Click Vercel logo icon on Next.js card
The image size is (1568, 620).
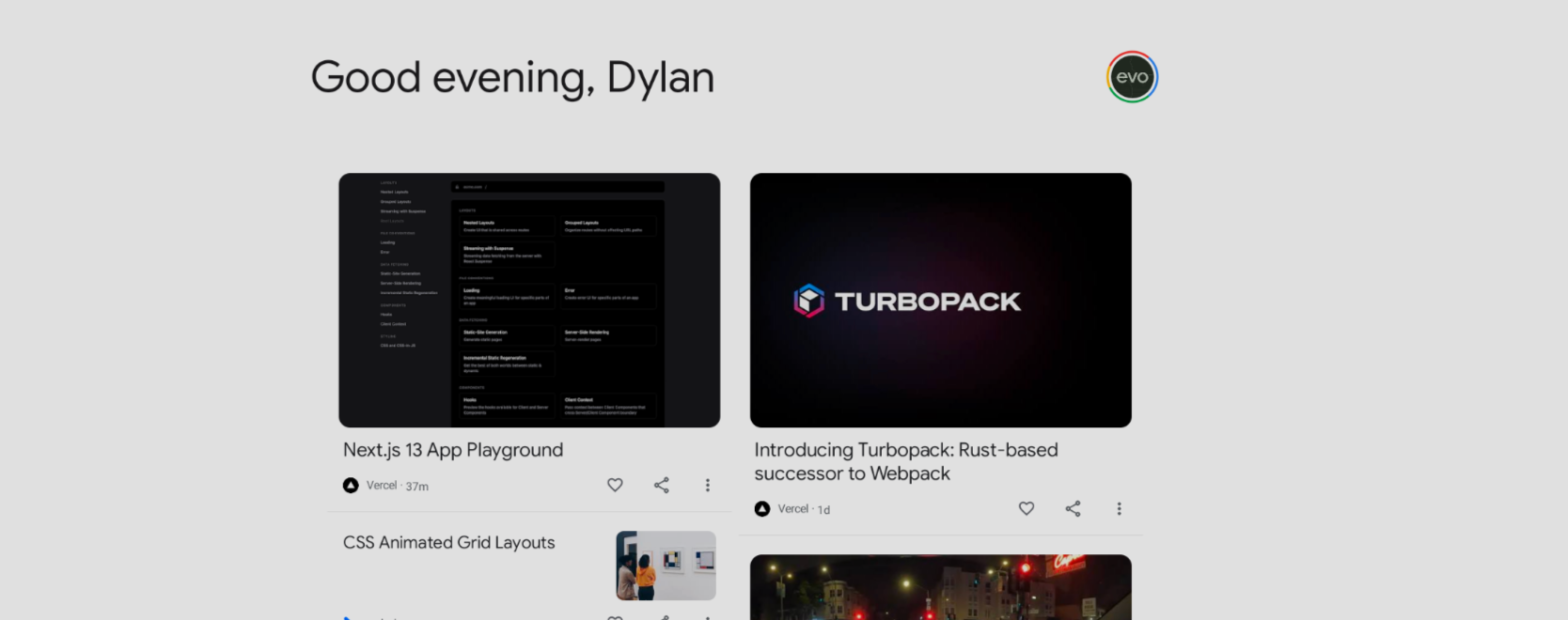tap(351, 486)
